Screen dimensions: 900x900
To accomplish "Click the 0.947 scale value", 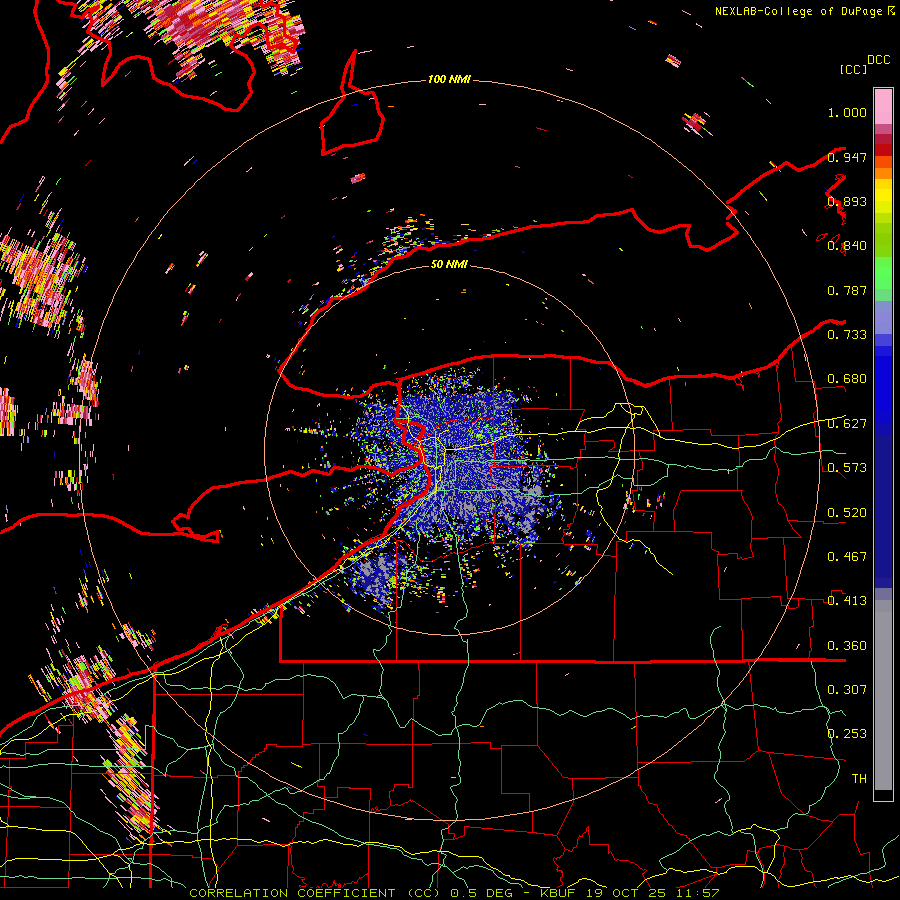I will (x=847, y=157).
